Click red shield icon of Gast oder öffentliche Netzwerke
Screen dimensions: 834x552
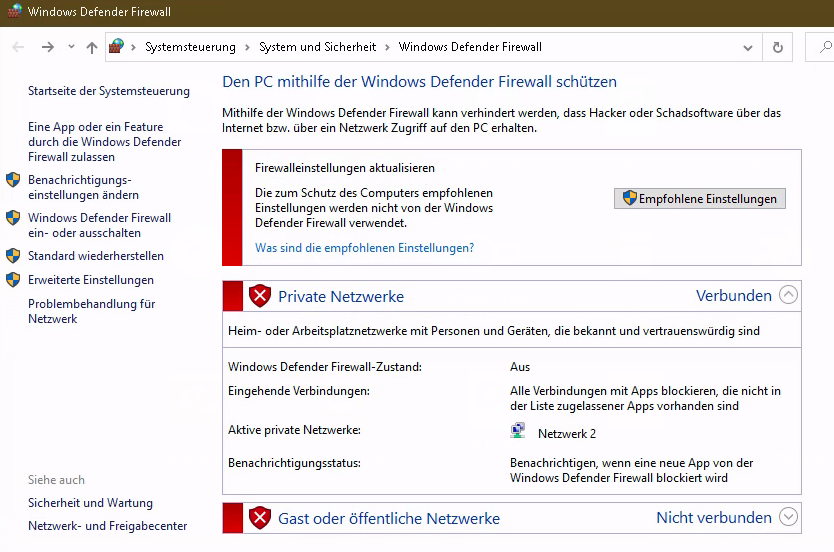click(260, 518)
